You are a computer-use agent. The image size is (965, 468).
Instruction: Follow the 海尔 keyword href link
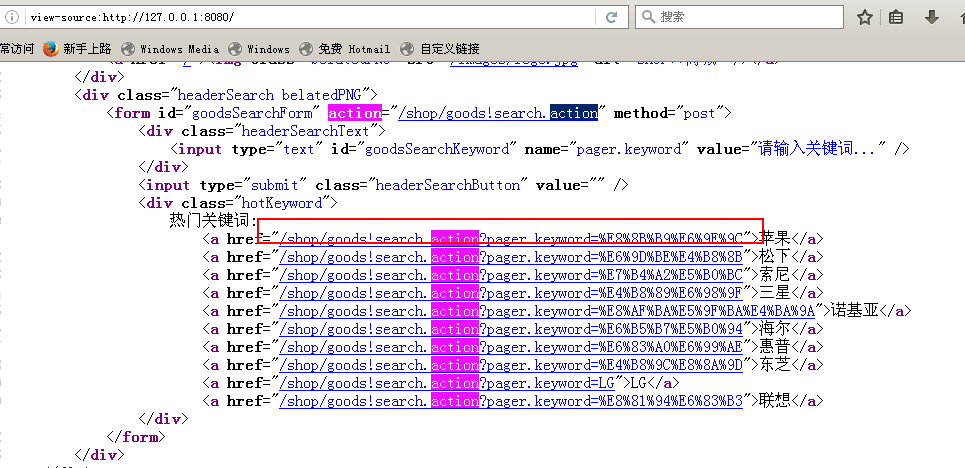click(x=511, y=328)
